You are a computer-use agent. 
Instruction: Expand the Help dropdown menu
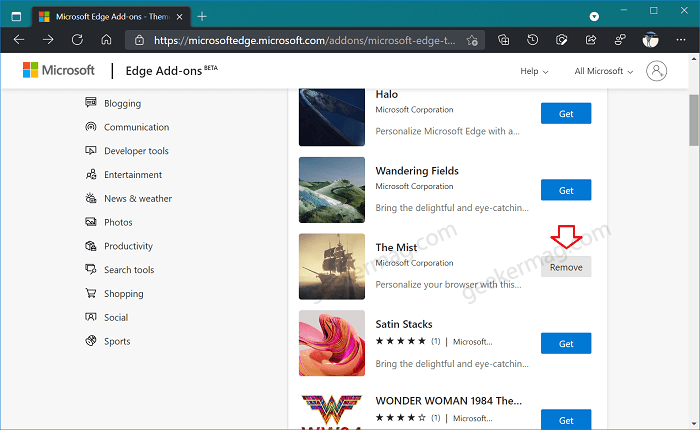click(x=534, y=71)
